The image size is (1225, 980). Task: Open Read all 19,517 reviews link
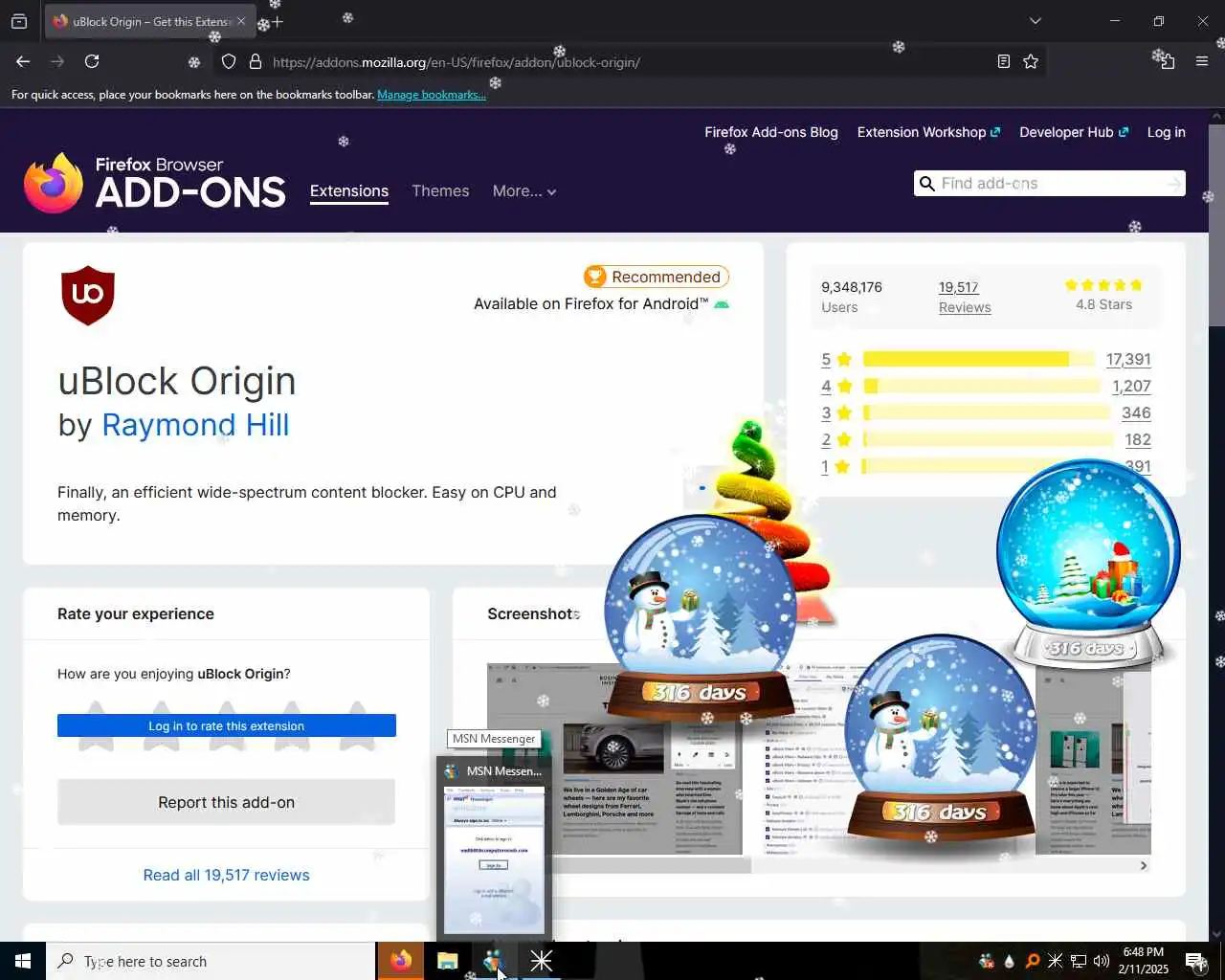pyautogui.click(x=227, y=875)
